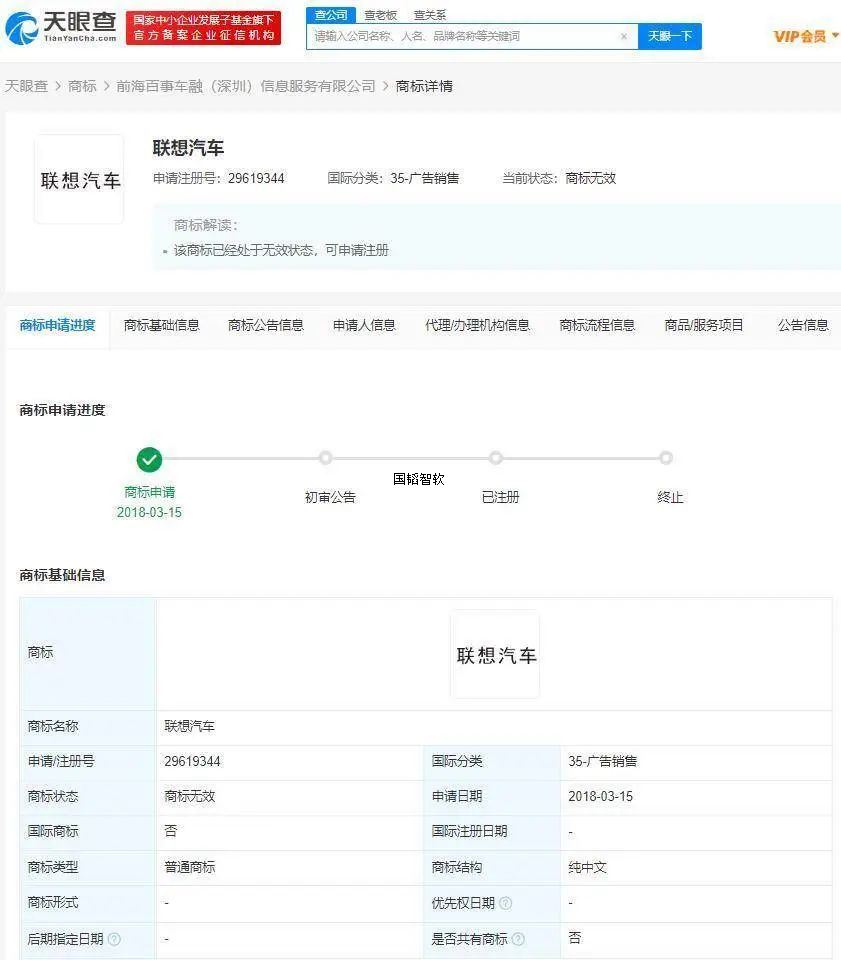Click the table cell 29619344
The height and width of the screenshot is (960, 841).
pos(192,762)
